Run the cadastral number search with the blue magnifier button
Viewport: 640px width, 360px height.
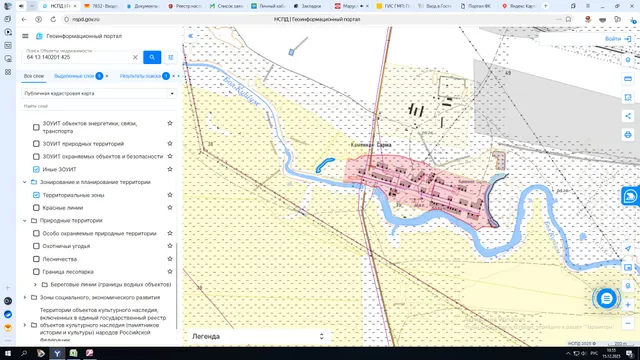click(x=152, y=57)
